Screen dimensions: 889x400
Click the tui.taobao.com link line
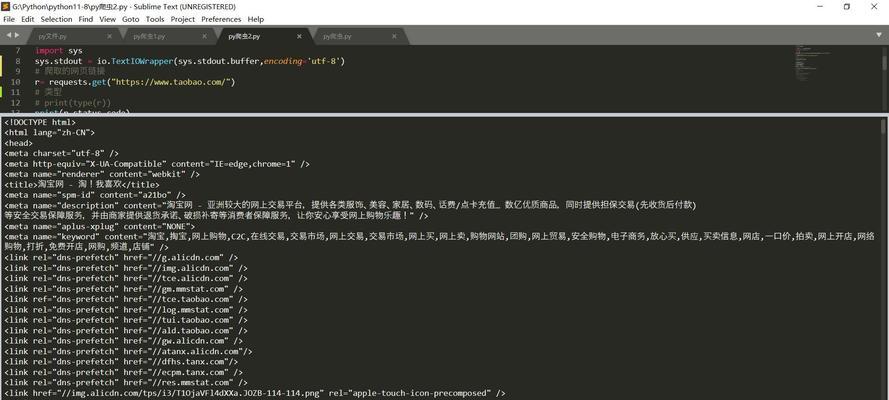[125, 320]
